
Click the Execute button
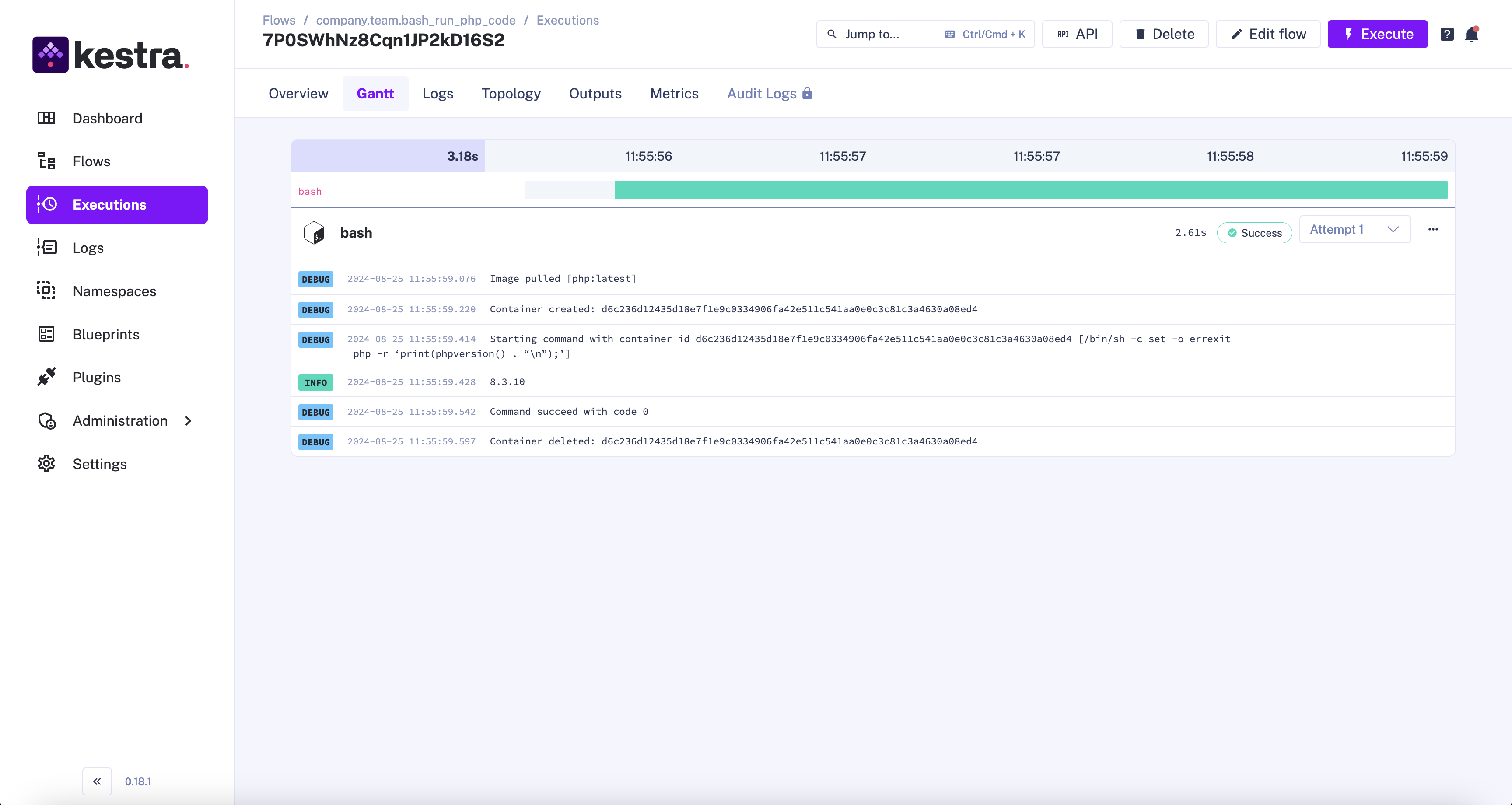coord(1377,34)
